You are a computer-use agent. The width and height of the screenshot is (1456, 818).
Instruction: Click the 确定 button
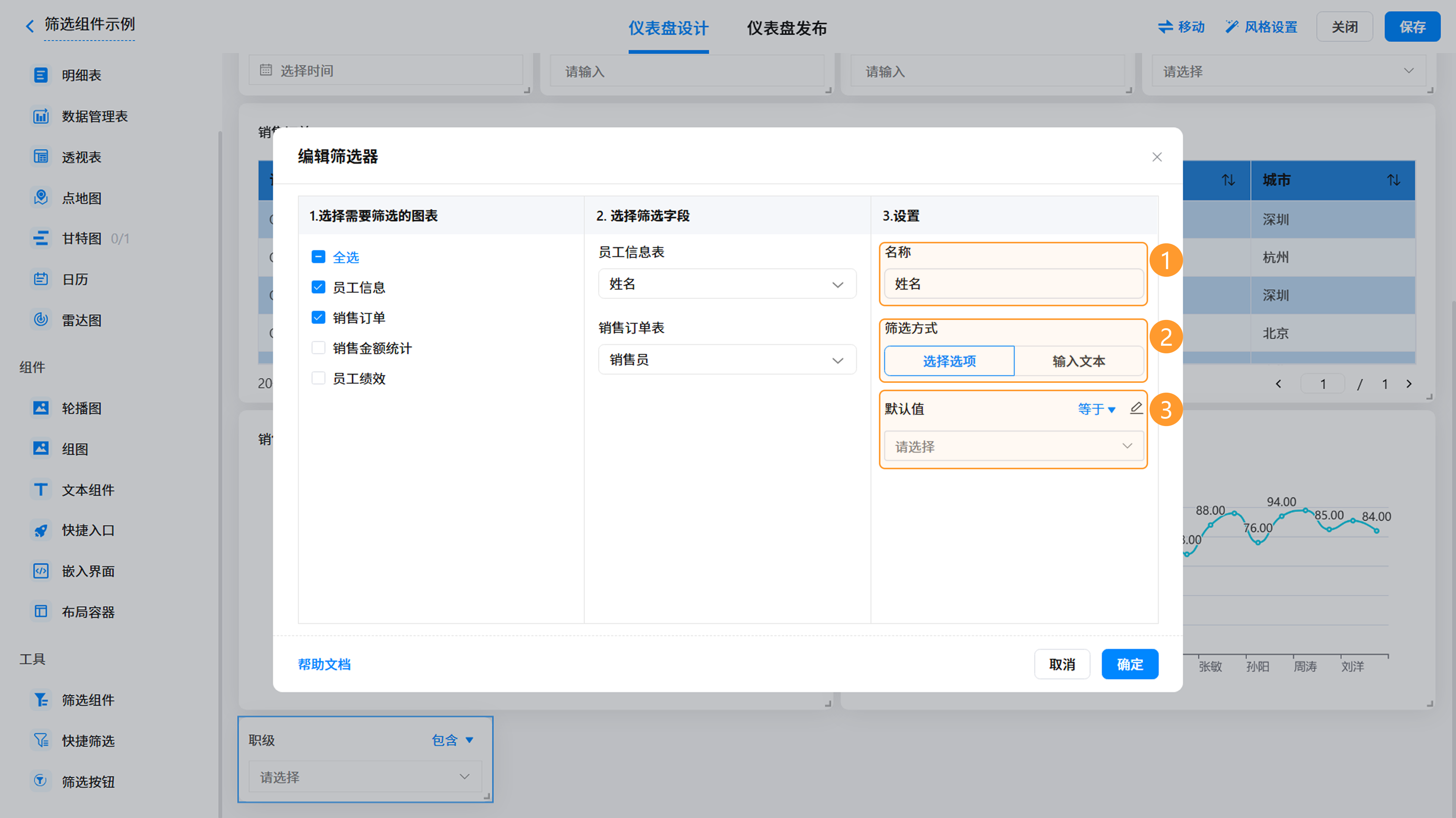coord(1129,664)
